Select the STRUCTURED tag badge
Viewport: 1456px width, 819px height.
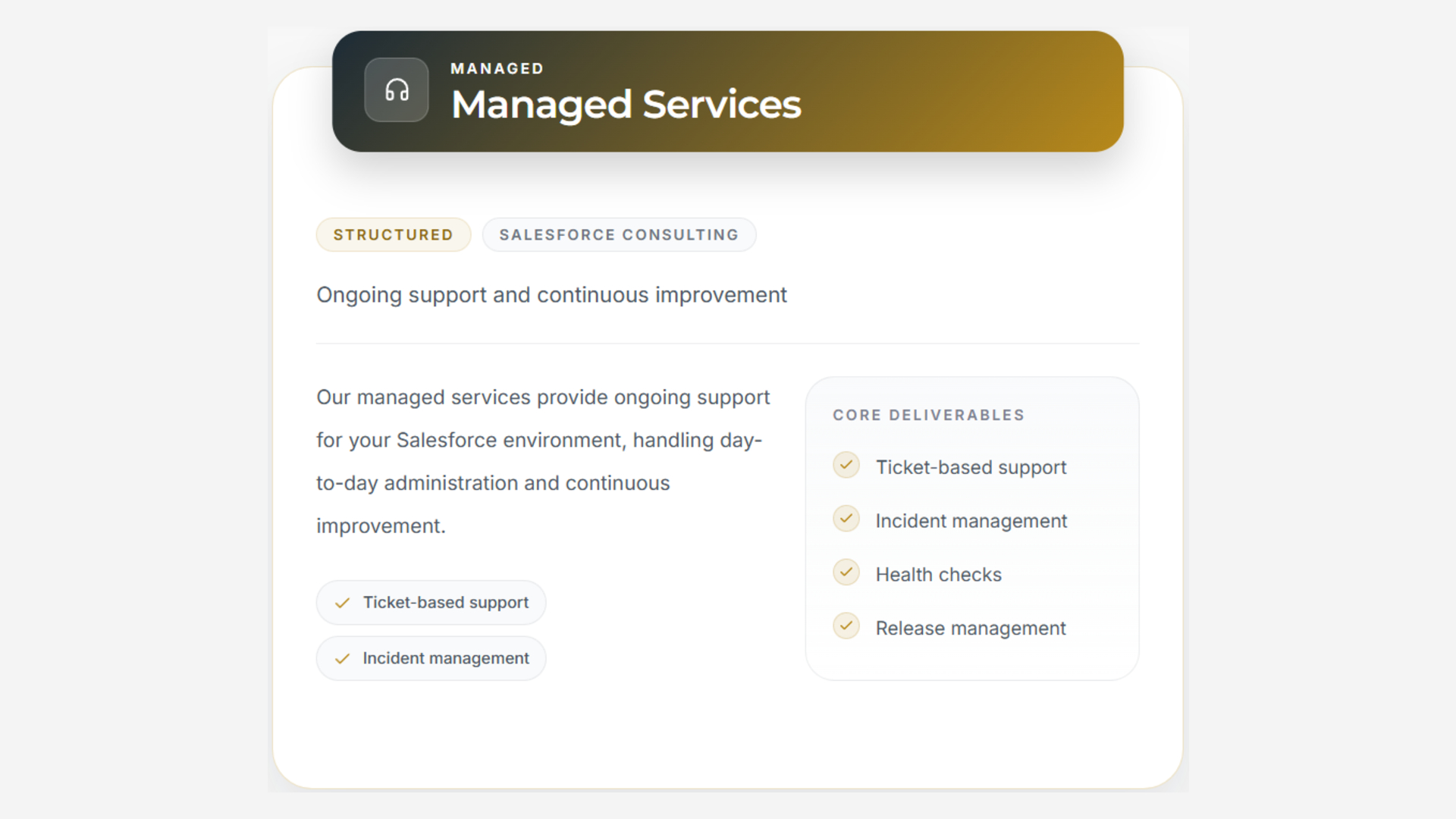(x=393, y=235)
